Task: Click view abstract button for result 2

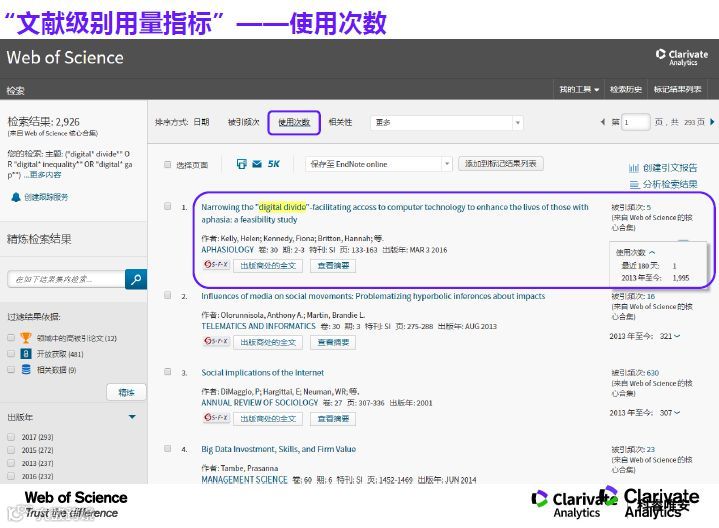Action: pos(333,342)
